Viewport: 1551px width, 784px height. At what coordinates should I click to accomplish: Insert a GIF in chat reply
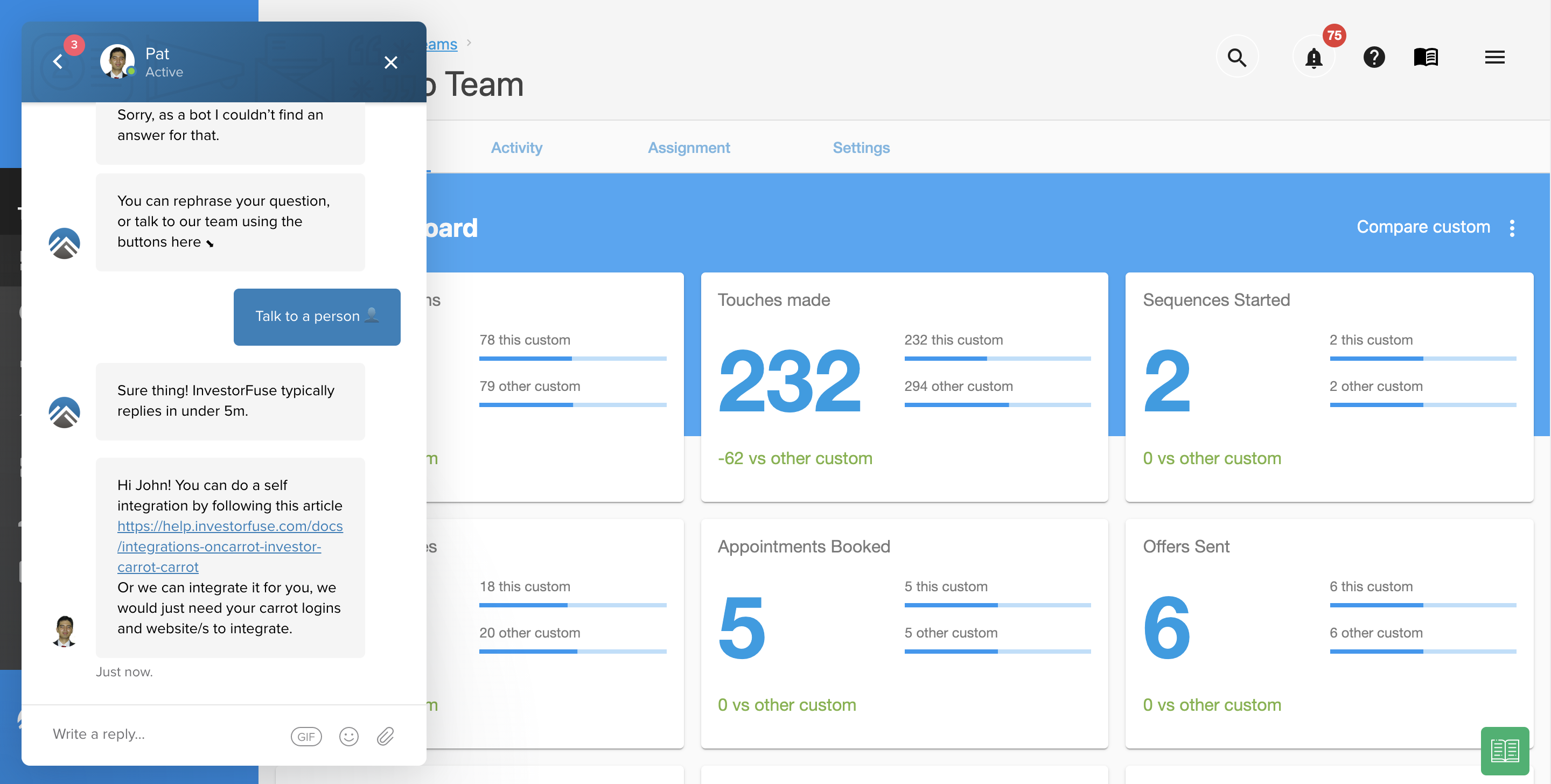click(x=306, y=736)
